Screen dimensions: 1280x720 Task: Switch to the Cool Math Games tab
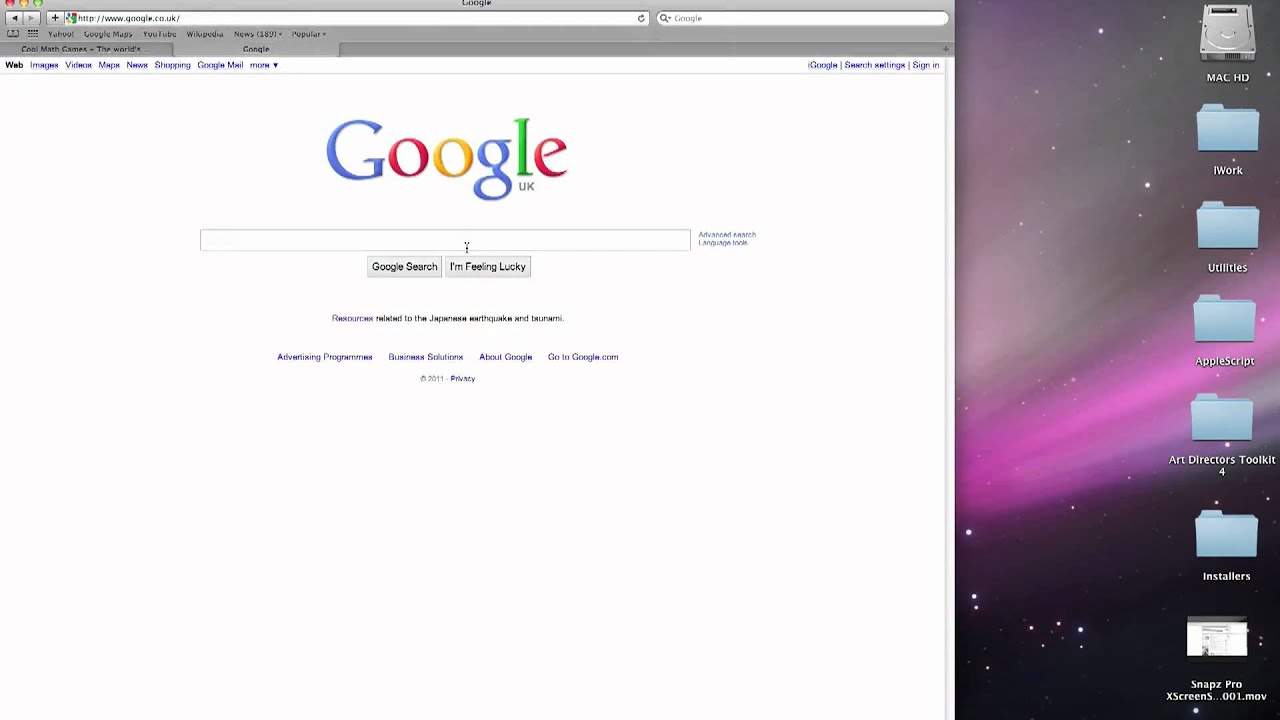click(x=86, y=49)
